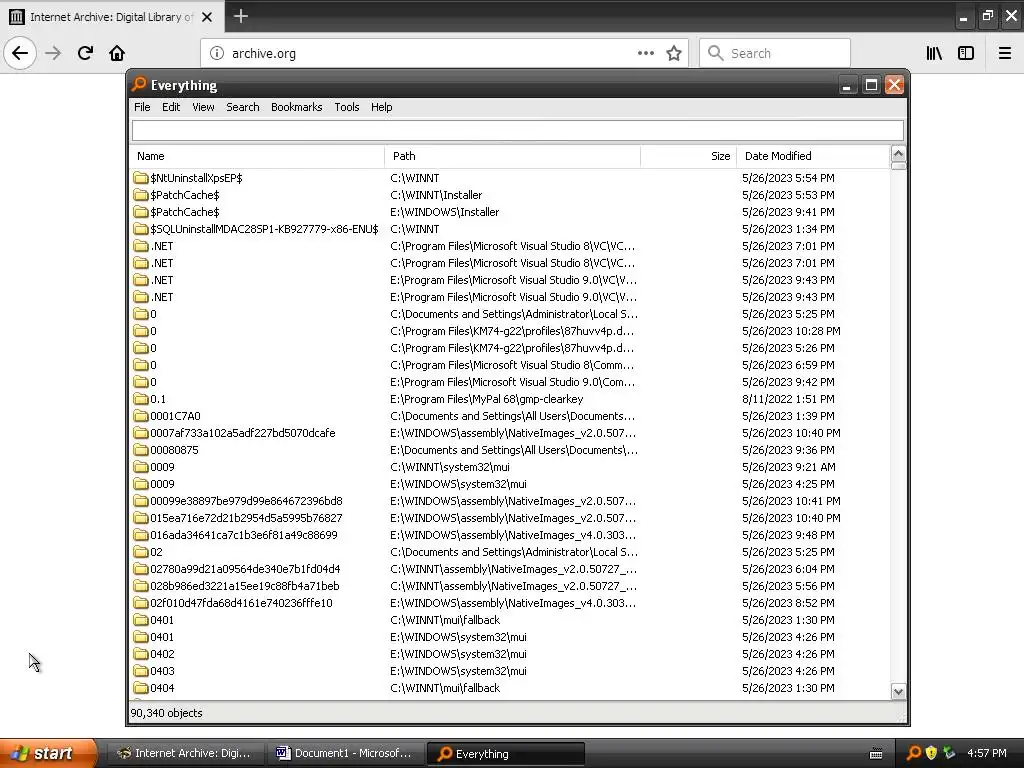Viewport: 1024px width, 768px height.
Task: Close the Internet Archive tab
Action: (x=207, y=17)
